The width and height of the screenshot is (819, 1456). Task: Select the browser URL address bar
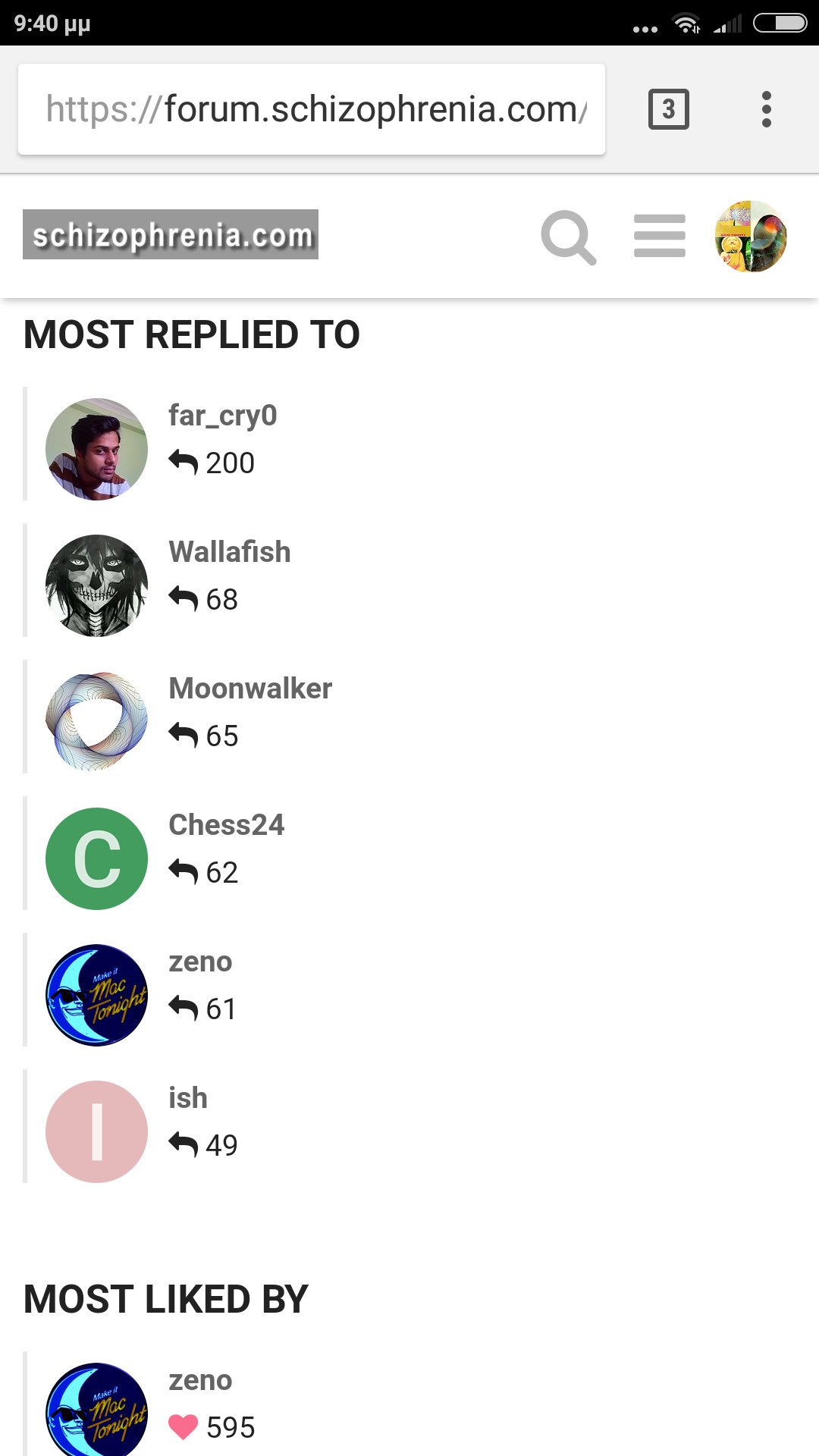(312, 109)
